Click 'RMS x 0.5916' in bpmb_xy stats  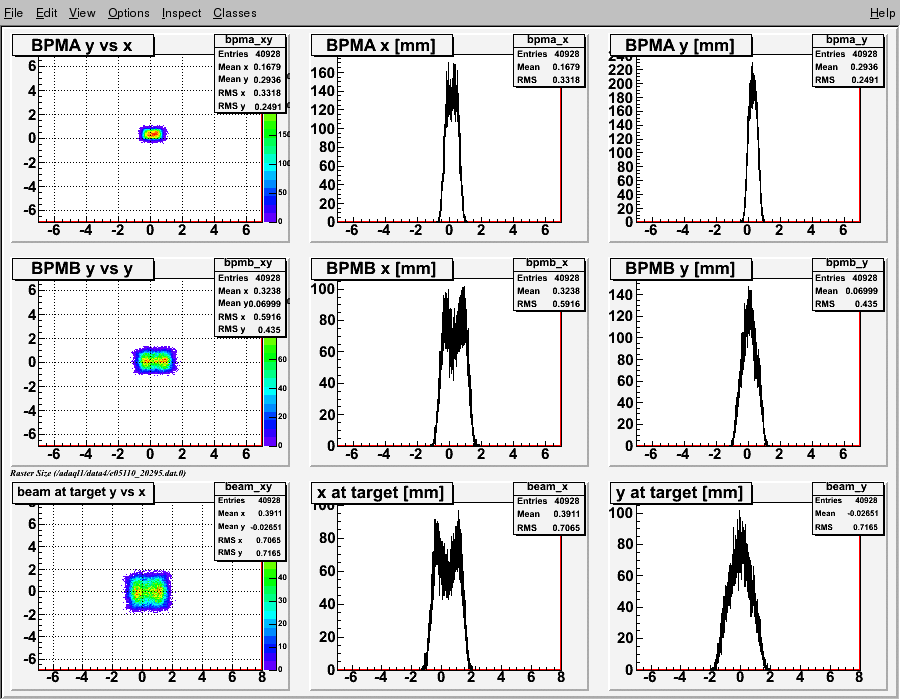tap(250, 317)
